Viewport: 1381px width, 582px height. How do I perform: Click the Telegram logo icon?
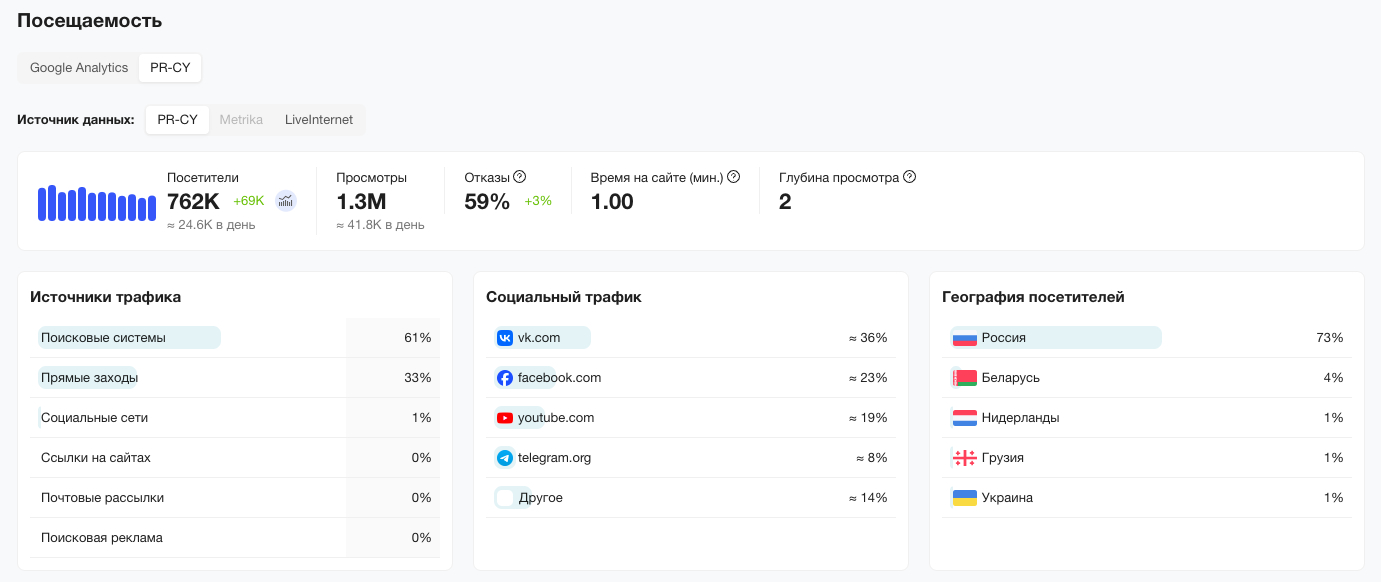505,458
